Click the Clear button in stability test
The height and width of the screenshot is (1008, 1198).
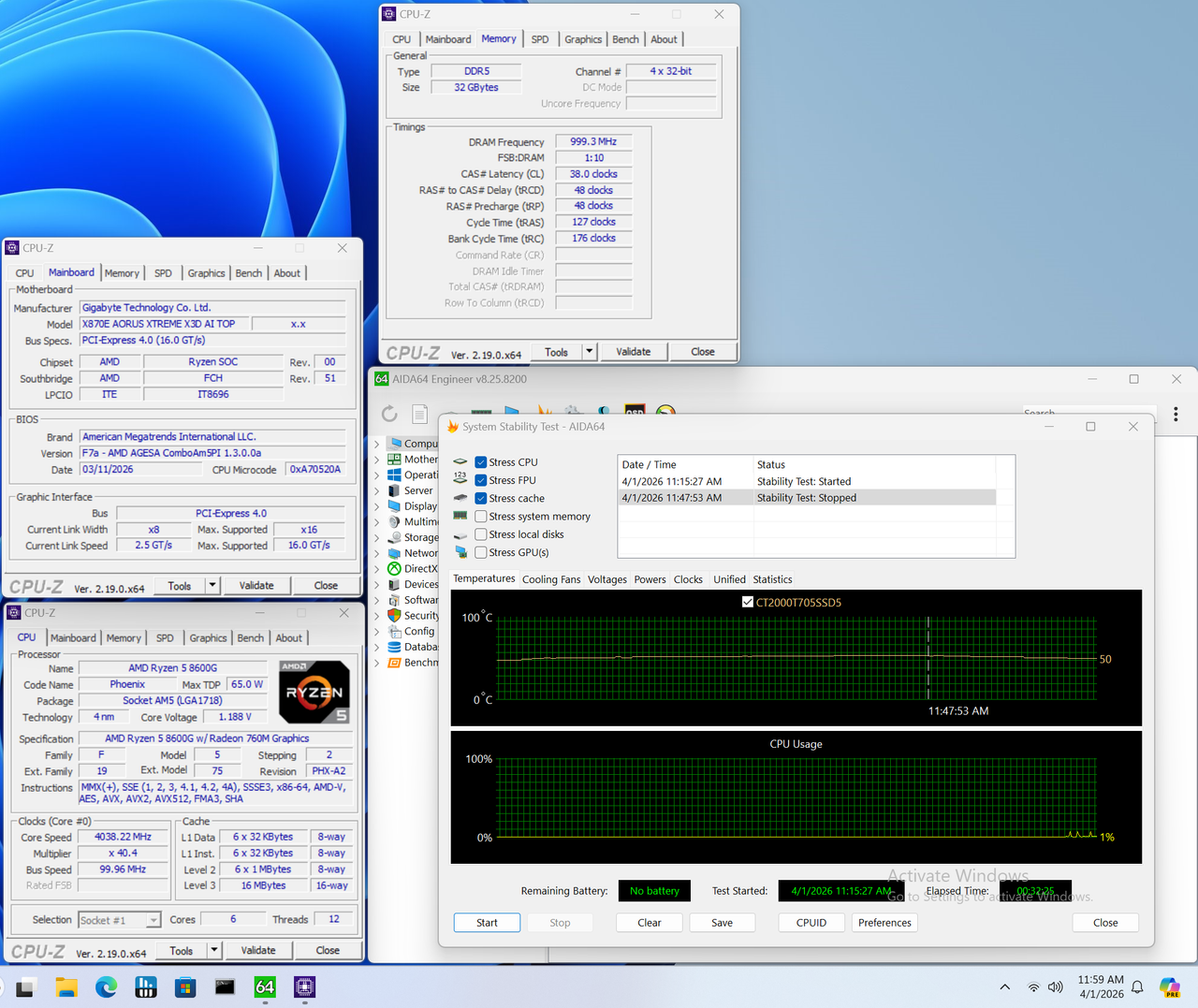click(x=650, y=923)
